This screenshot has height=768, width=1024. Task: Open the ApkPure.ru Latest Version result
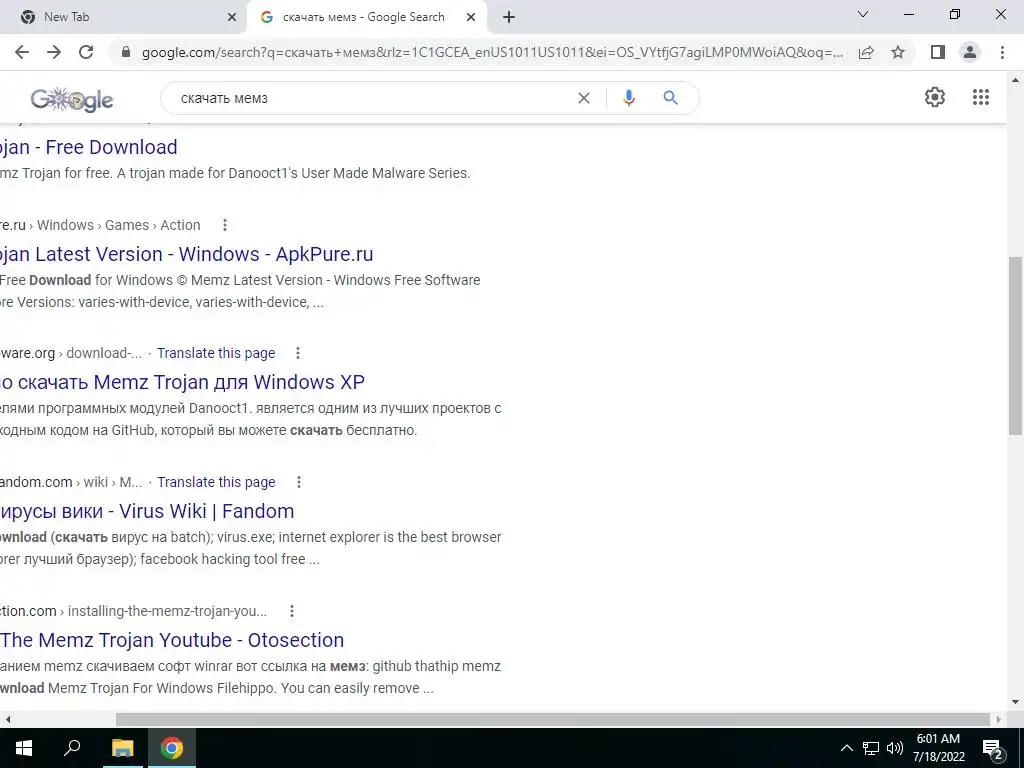pyautogui.click(x=187, y=254)
